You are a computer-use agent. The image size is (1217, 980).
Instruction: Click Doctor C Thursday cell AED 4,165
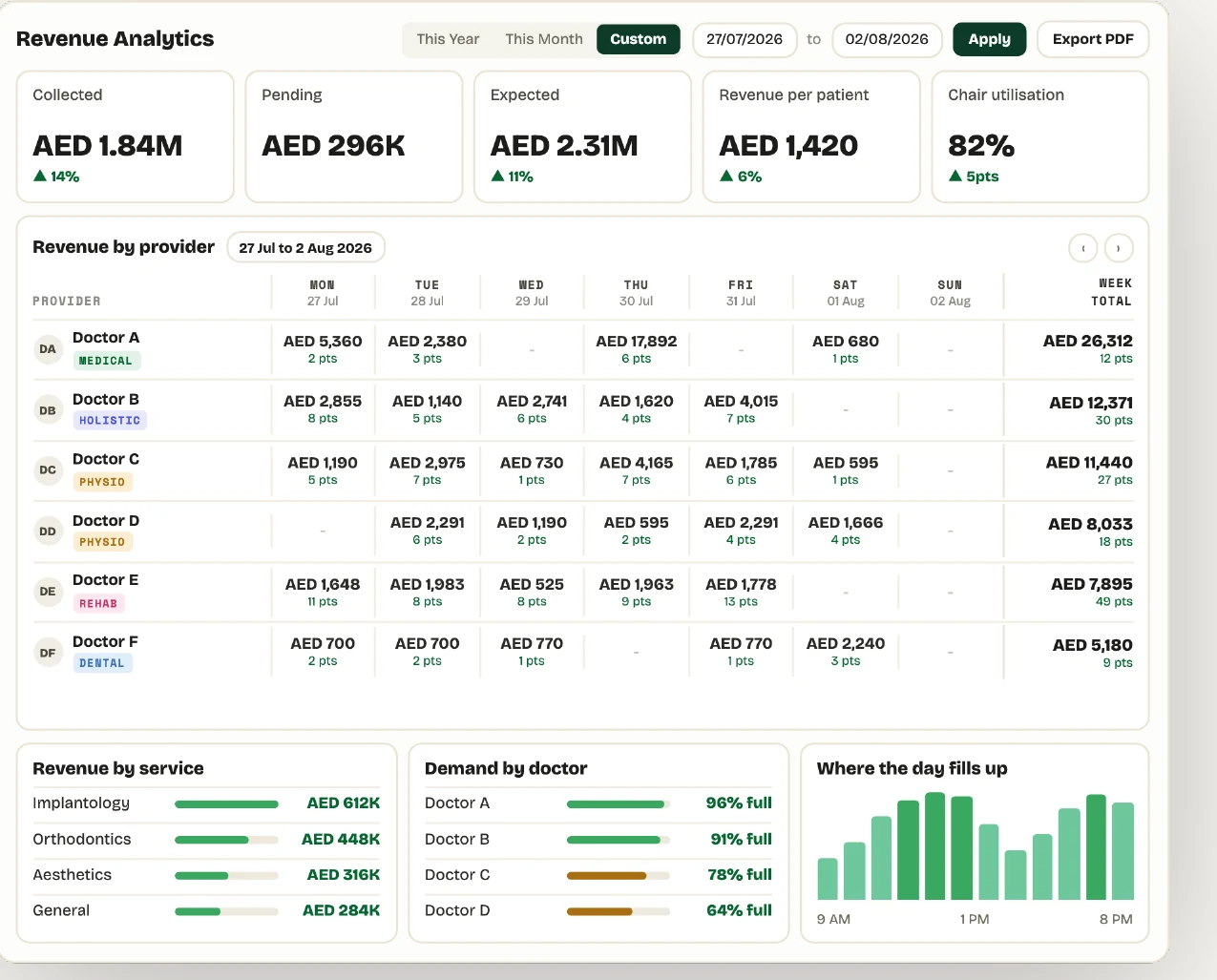pyautogui.click(x=637, y=470)
